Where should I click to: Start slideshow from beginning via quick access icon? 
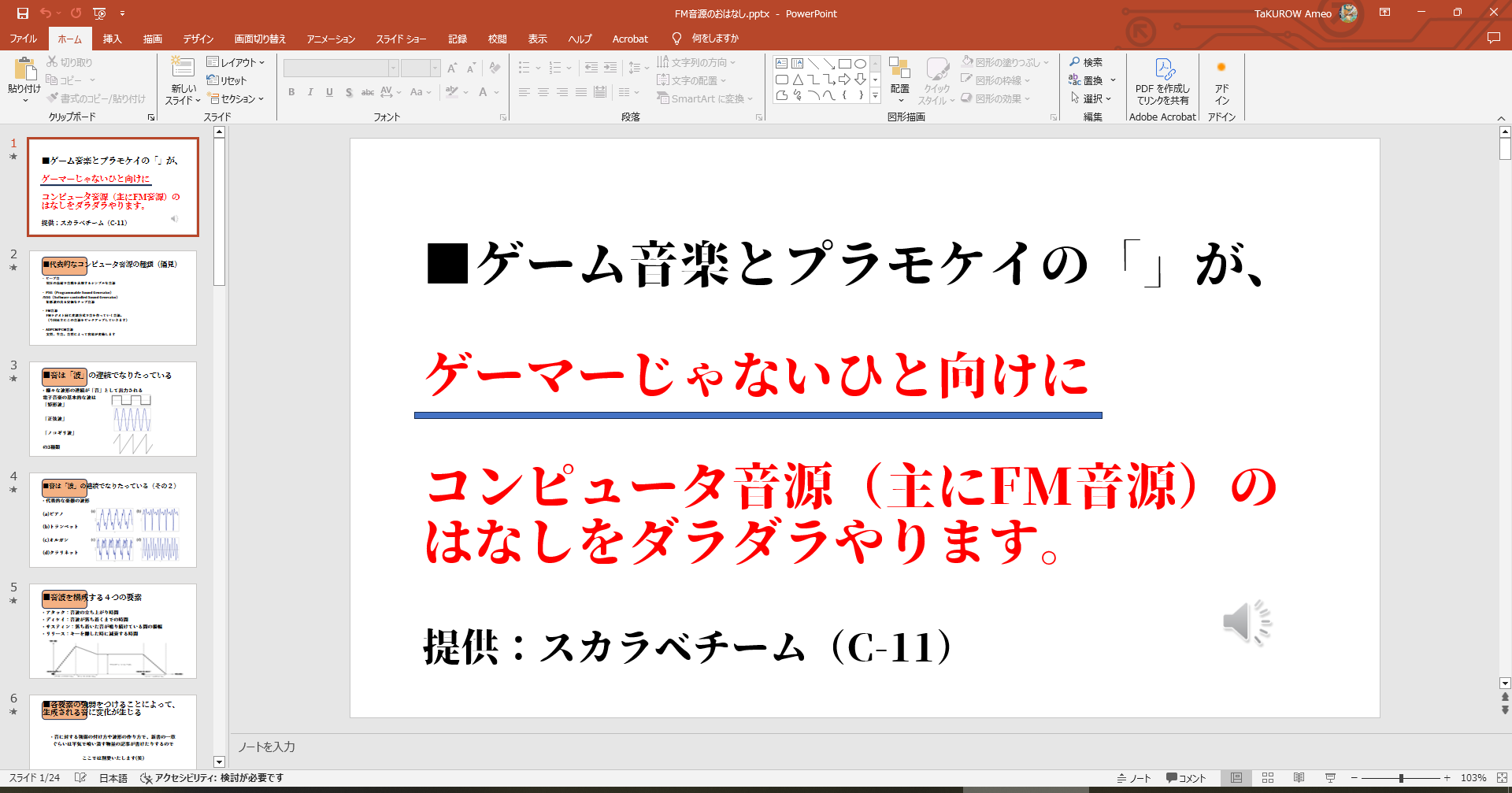click(x=99, y=13)
